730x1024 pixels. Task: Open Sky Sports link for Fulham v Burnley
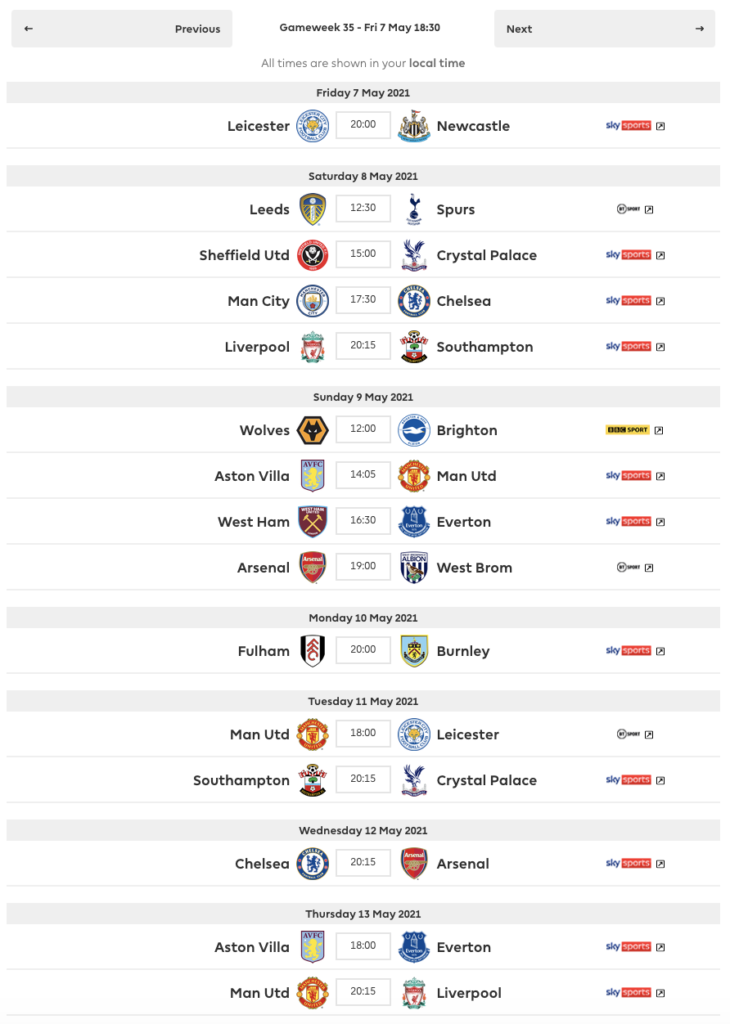pos(635,651)
